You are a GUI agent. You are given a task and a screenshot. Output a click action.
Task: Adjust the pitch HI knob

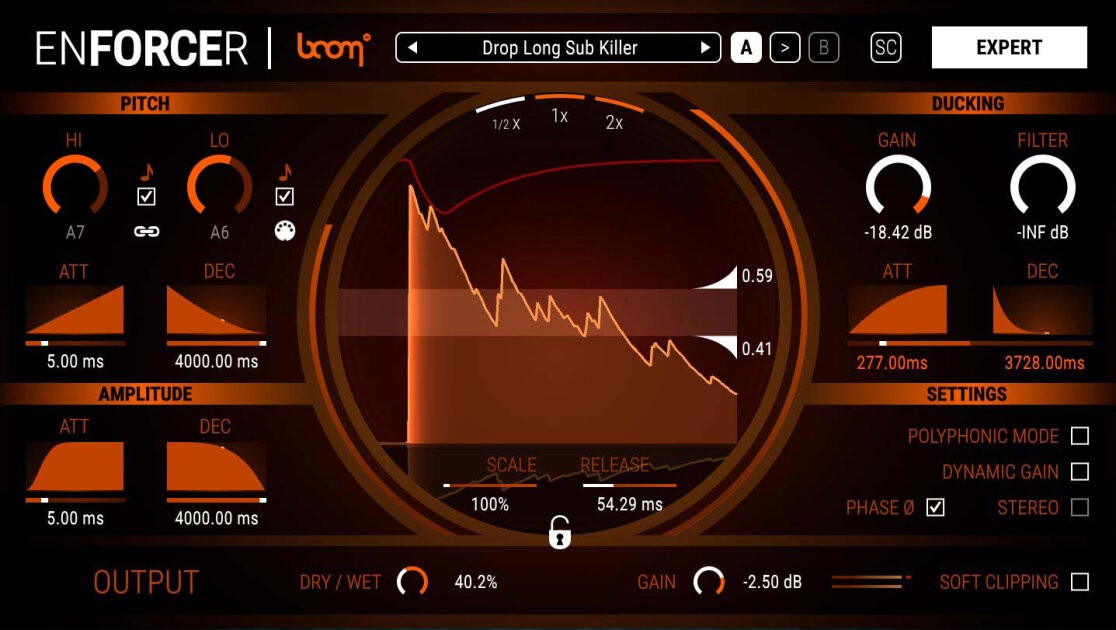pyautogui.click(x=75, y=187)
